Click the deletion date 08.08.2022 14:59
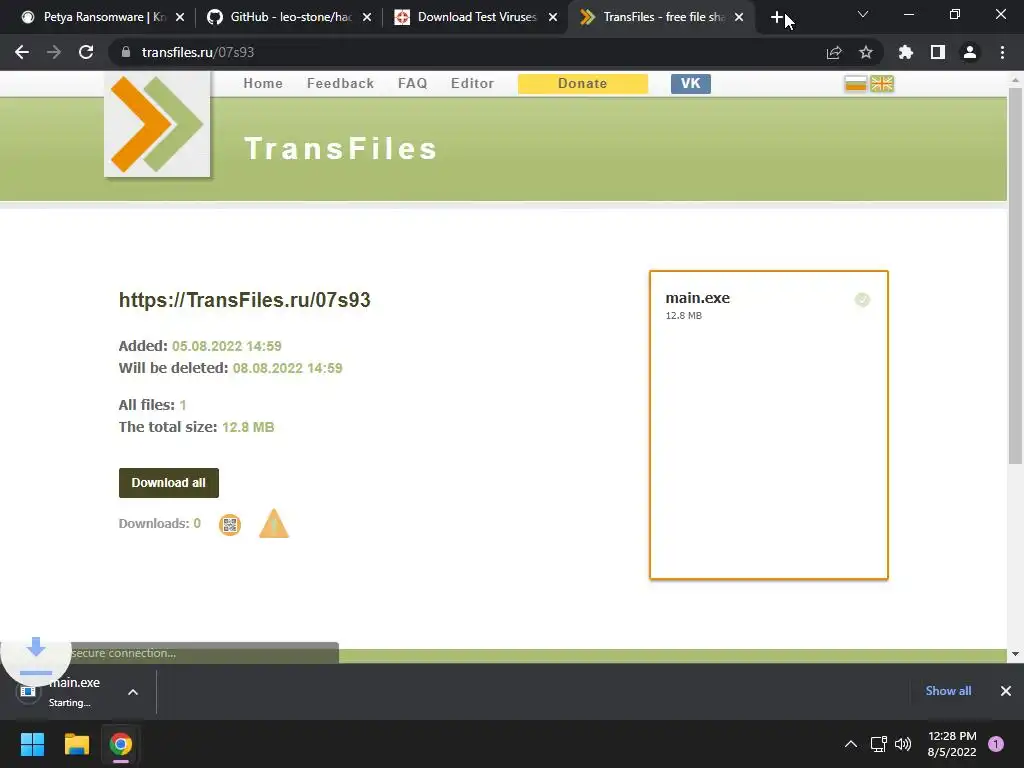 tap(287, 368)
